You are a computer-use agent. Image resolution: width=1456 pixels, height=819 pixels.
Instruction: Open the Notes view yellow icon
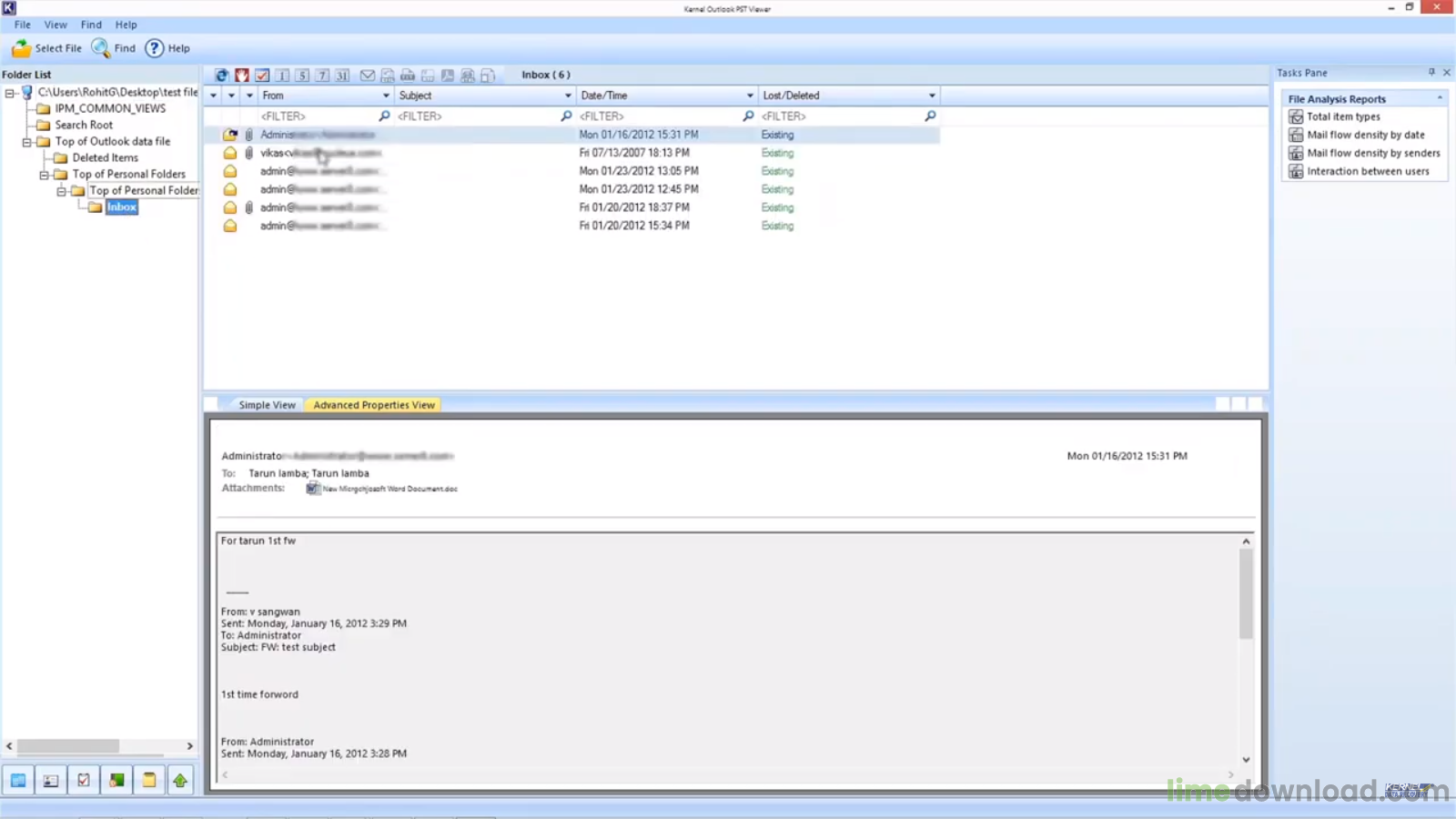click(148, 781)
